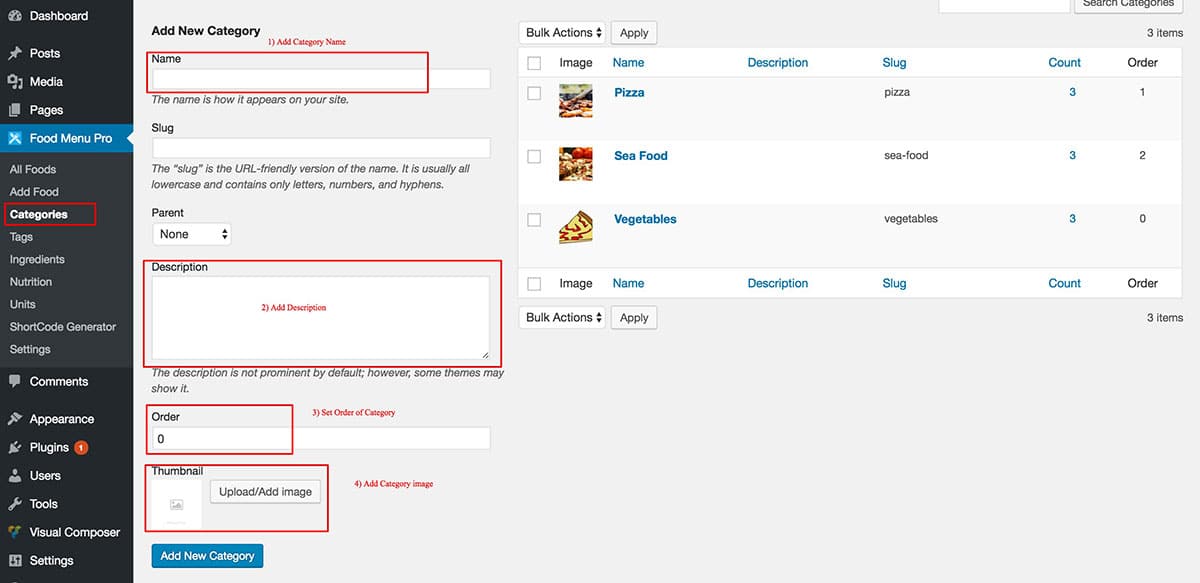Open the Vegetables category thumbnail
1200x583 pixels.
[x=576, y=227]
